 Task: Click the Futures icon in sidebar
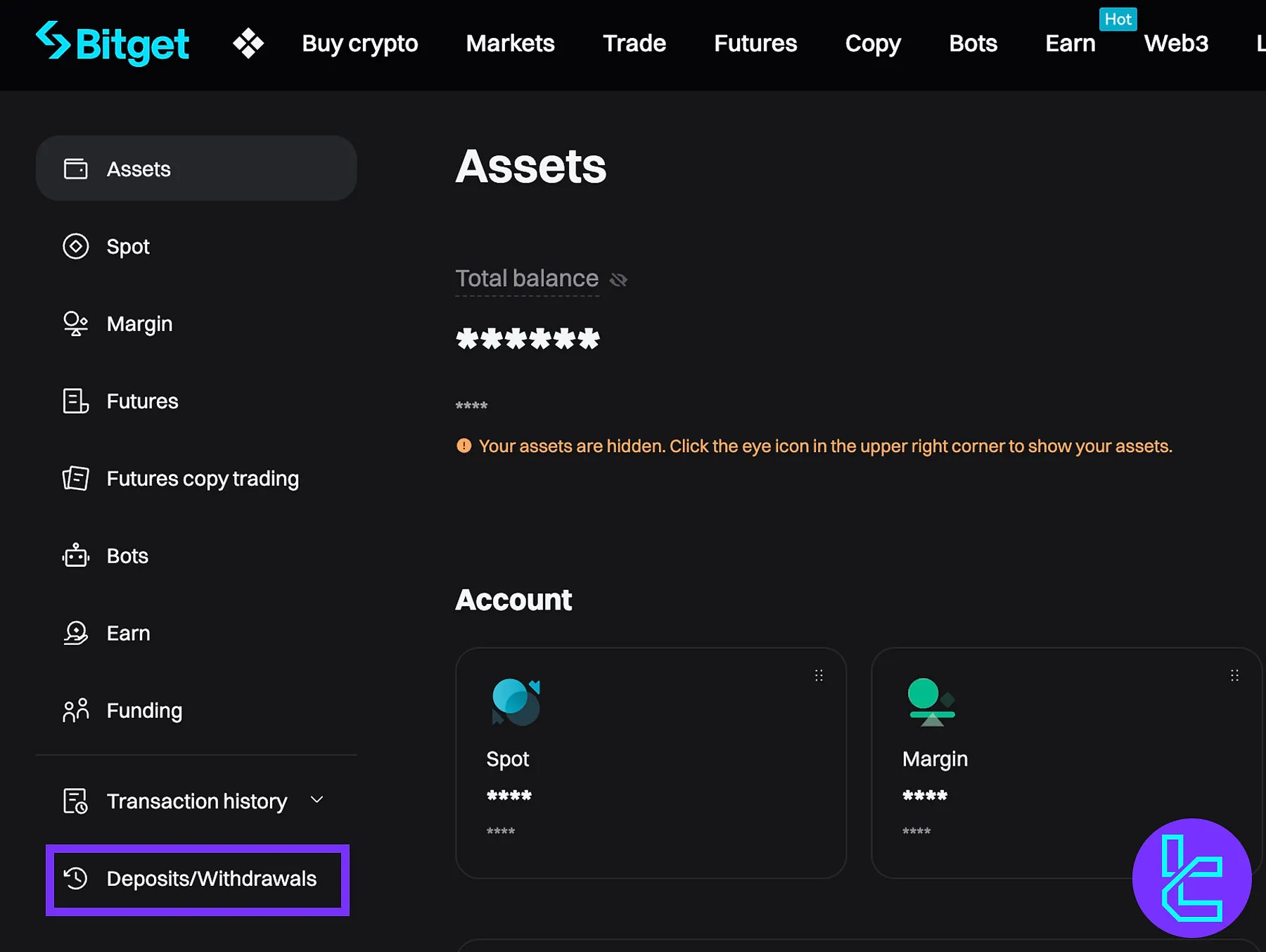[x=76, y=401]
